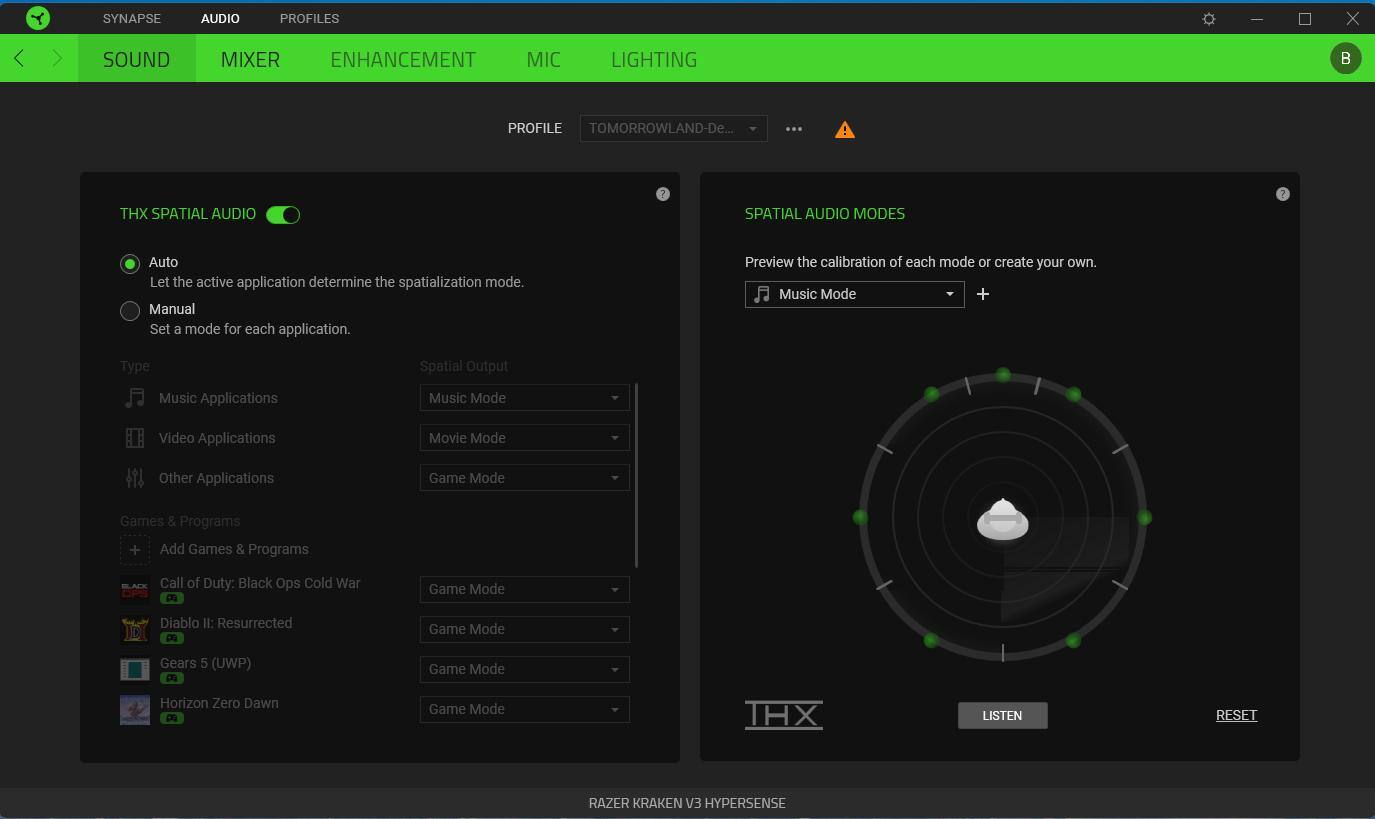Switch to the Mixer tab
Image resolution: width=1375 pixels, height=819 pixels.
coord(250,59)
